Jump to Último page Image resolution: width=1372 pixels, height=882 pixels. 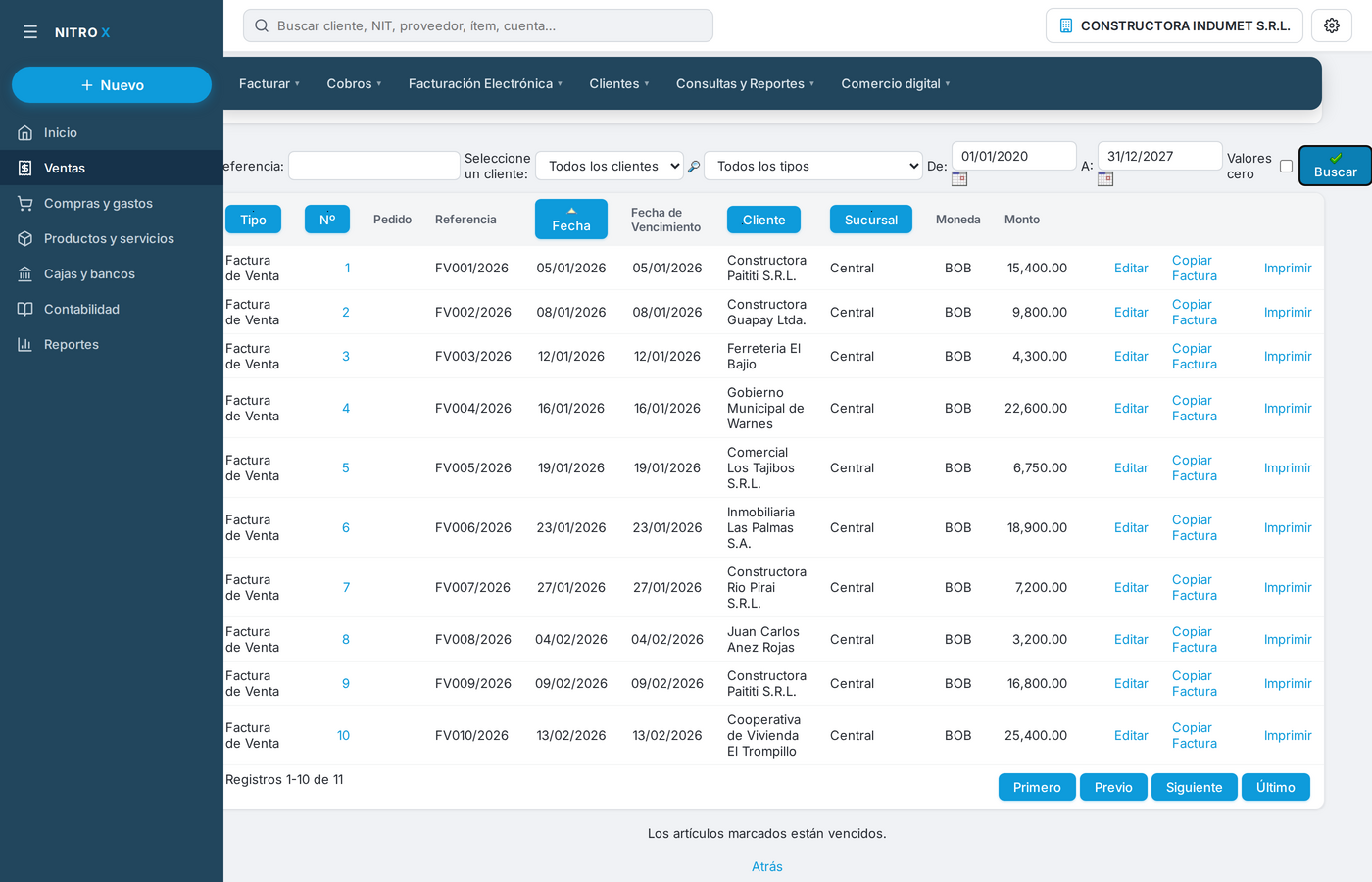(x=1275, y=787)
